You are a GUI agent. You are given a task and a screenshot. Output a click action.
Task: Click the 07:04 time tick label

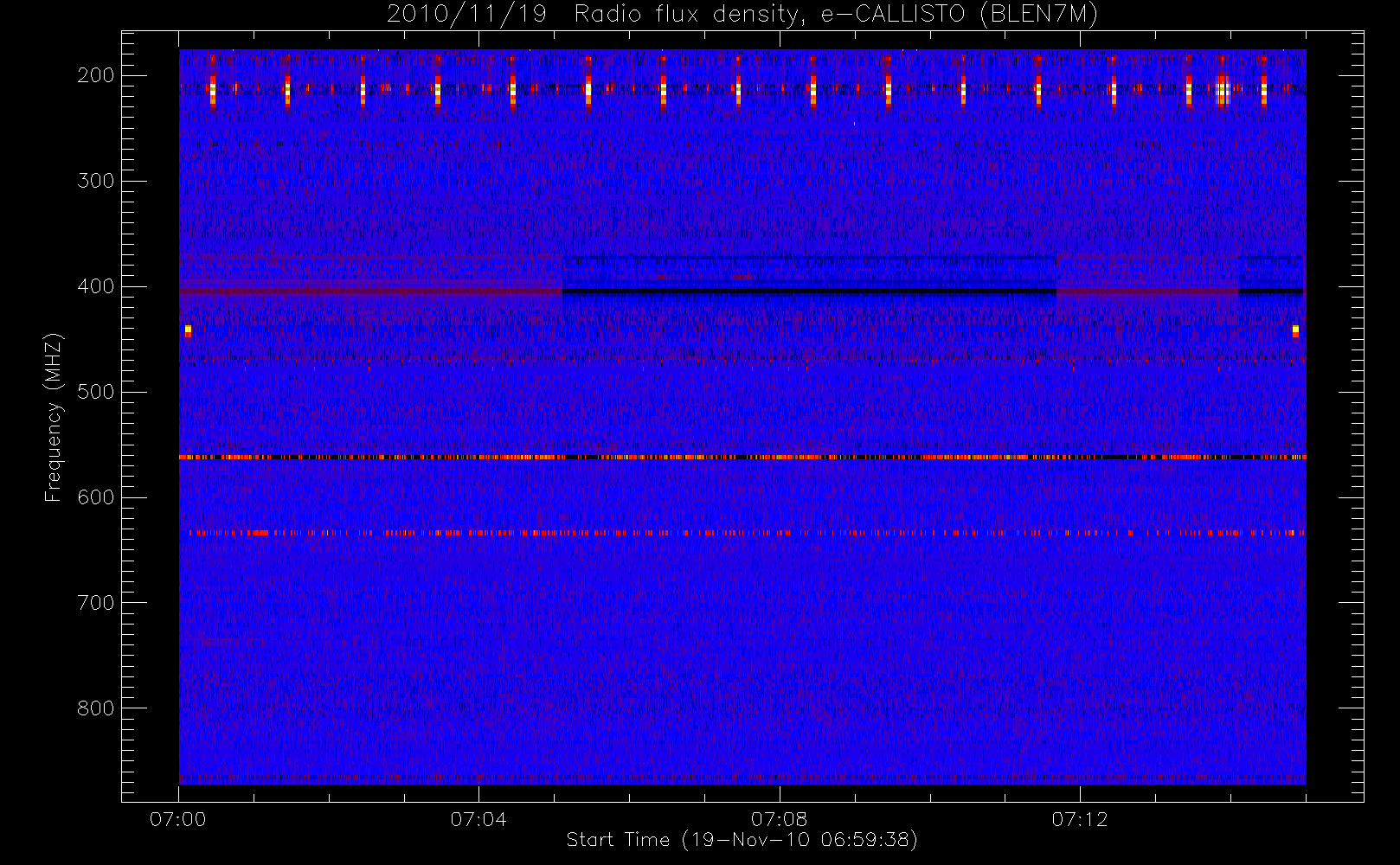click(x=478, y=819)
